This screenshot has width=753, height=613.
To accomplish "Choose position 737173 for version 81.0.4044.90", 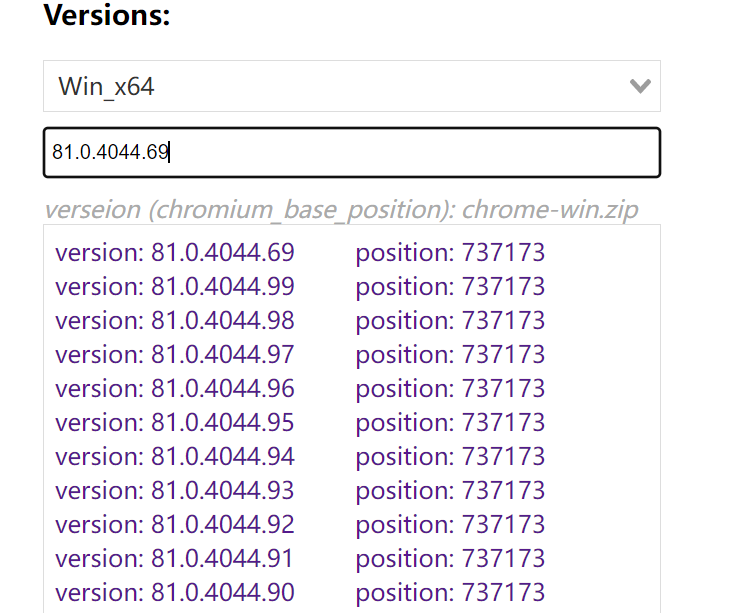I will click(x=450, y=592).
